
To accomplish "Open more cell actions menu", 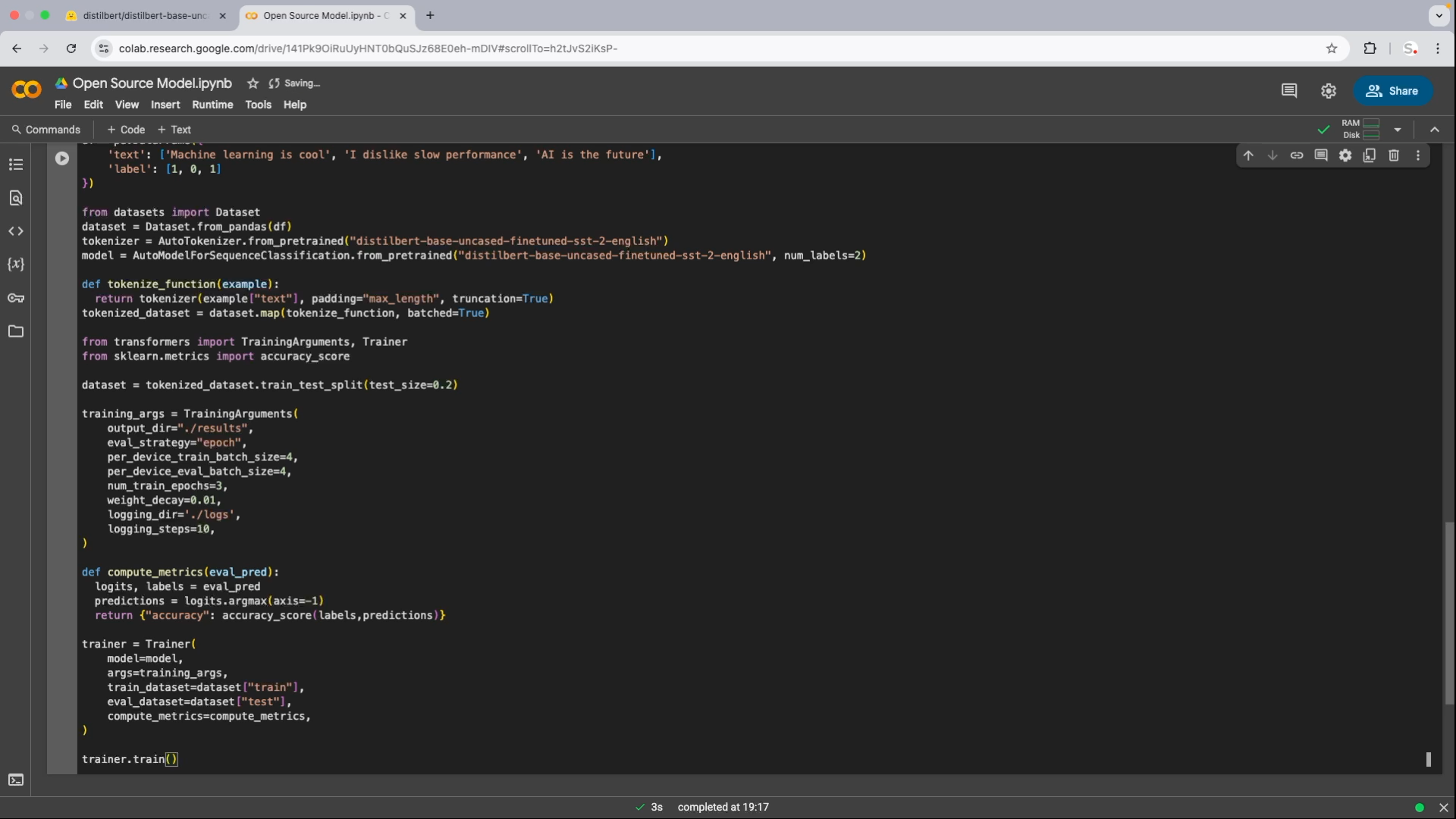I will (1418, 155).
